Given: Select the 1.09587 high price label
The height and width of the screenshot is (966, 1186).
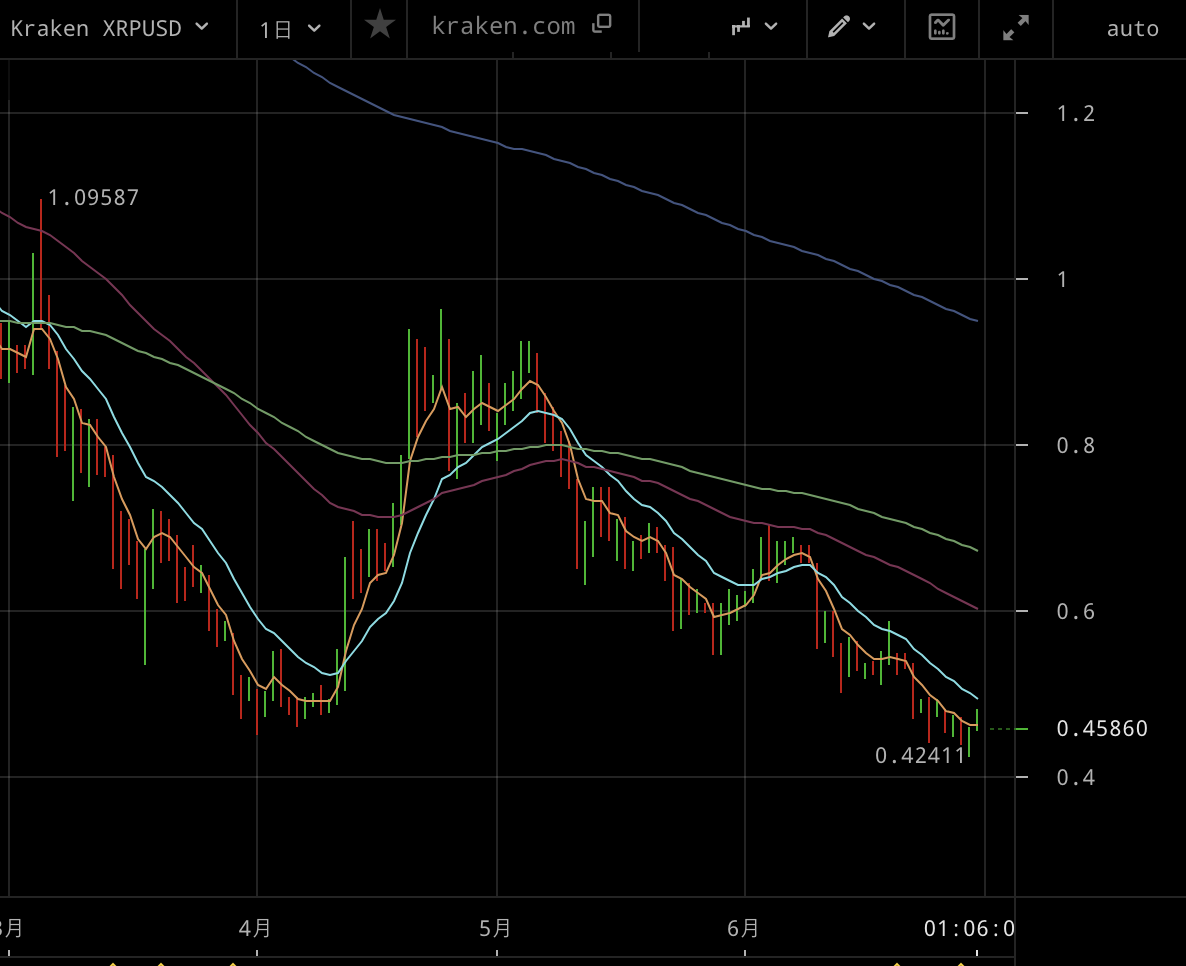Looking at the screenshot, I should coord(93,197).
